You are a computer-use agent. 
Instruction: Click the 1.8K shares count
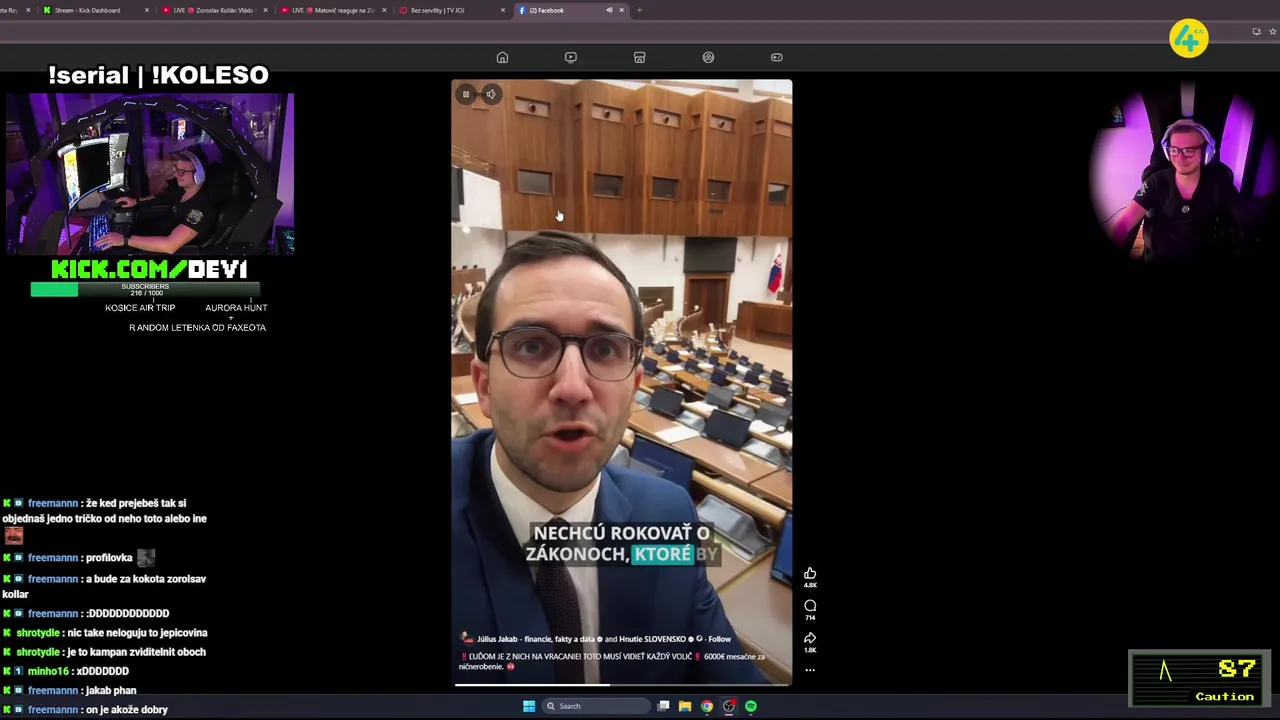(x=810, y=650)
